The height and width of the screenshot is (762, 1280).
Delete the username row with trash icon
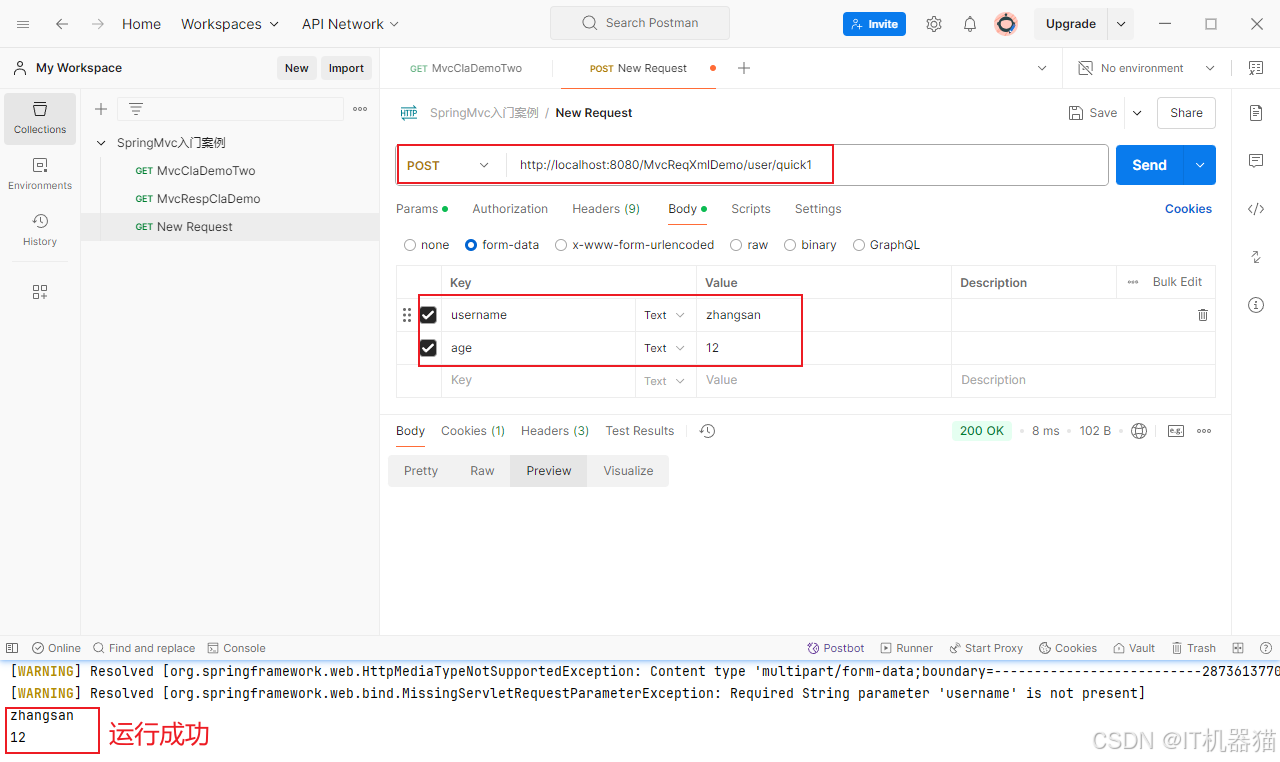tap(1203, 315)
